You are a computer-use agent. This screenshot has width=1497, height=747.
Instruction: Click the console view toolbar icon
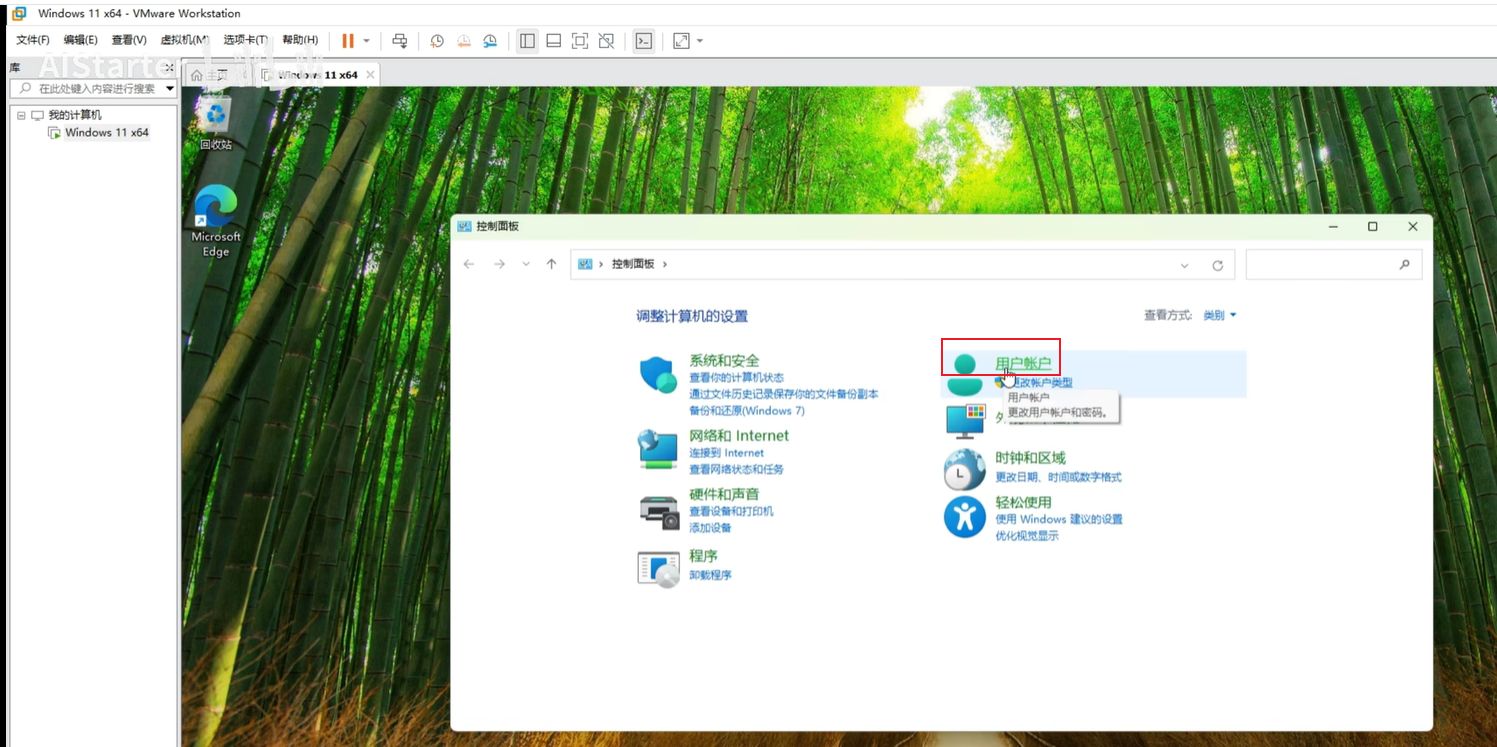[645, 41]
